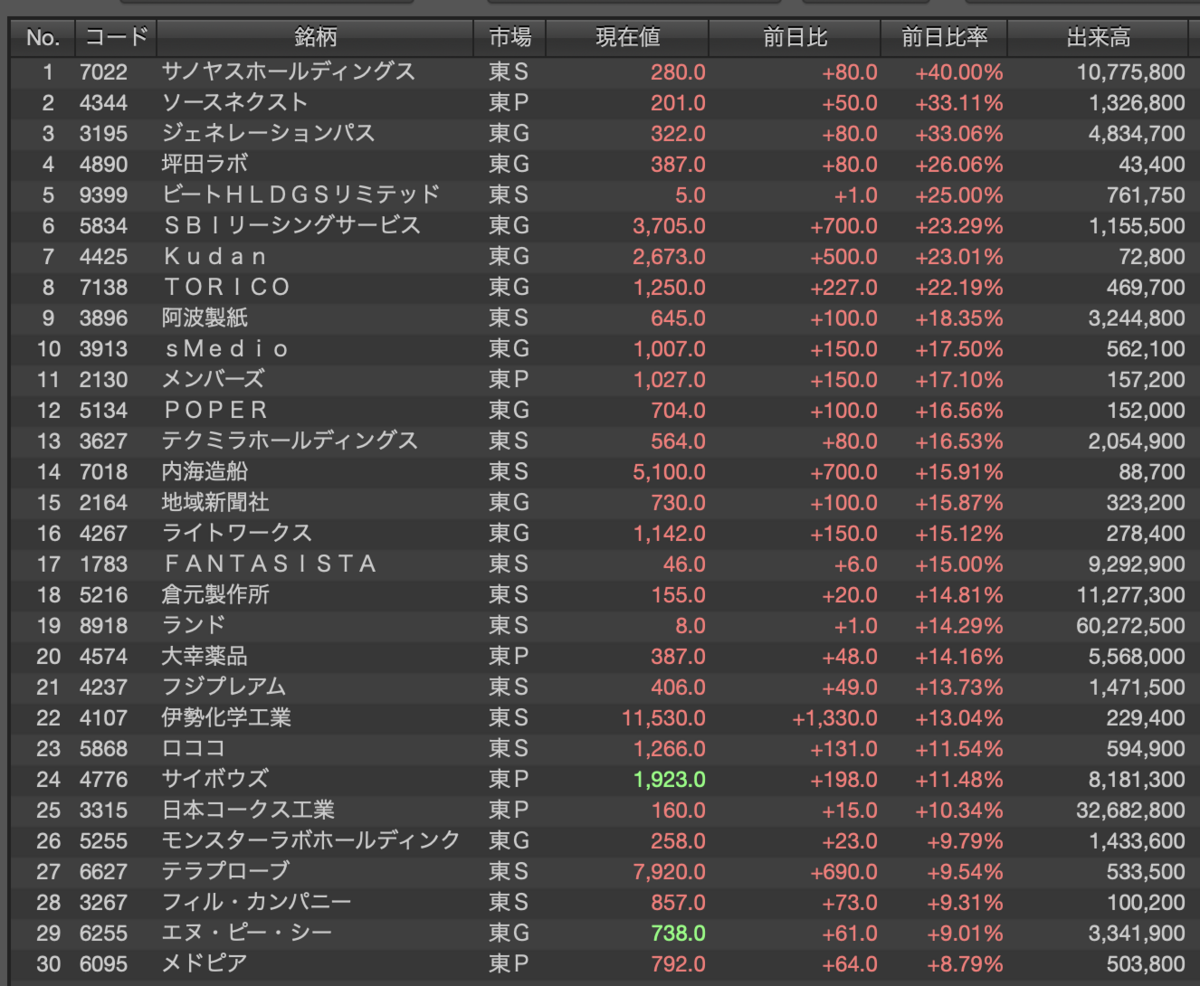The image size is (1200, 986).
Task: Sort by the 銘柄 column header
Action: point(315,38)
